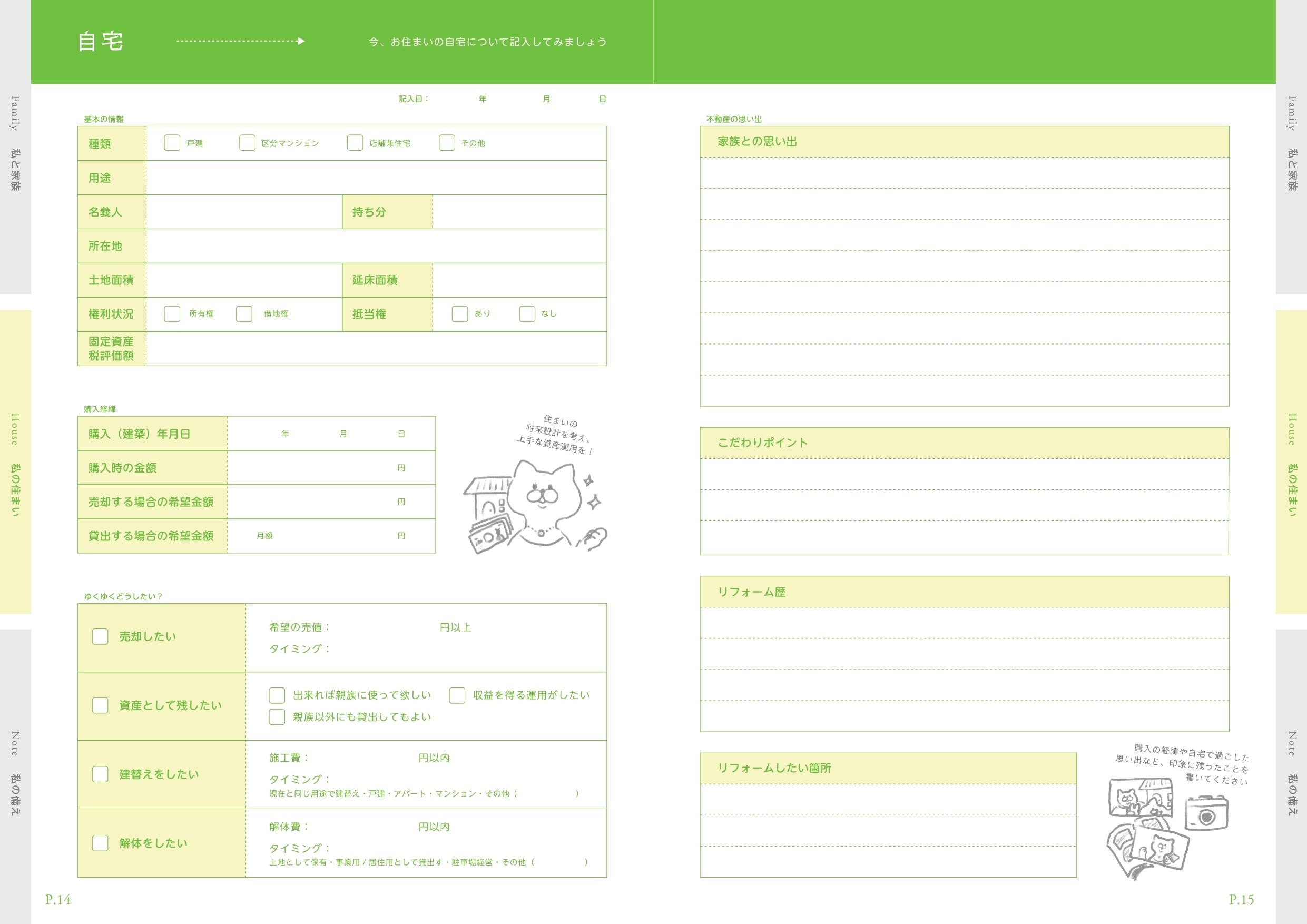1307x924 pixels.
Task: Tick the その他 type checkbox
Action: tap(447, 142)
